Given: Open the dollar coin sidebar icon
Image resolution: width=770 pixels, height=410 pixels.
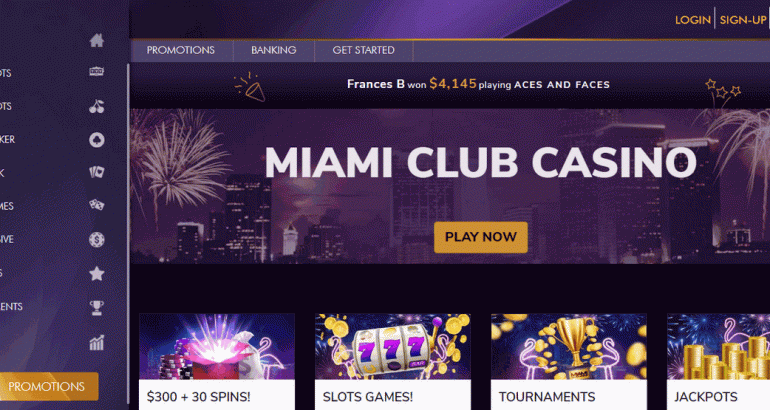Looking at the screenshot, I should (x=97, y=239).
